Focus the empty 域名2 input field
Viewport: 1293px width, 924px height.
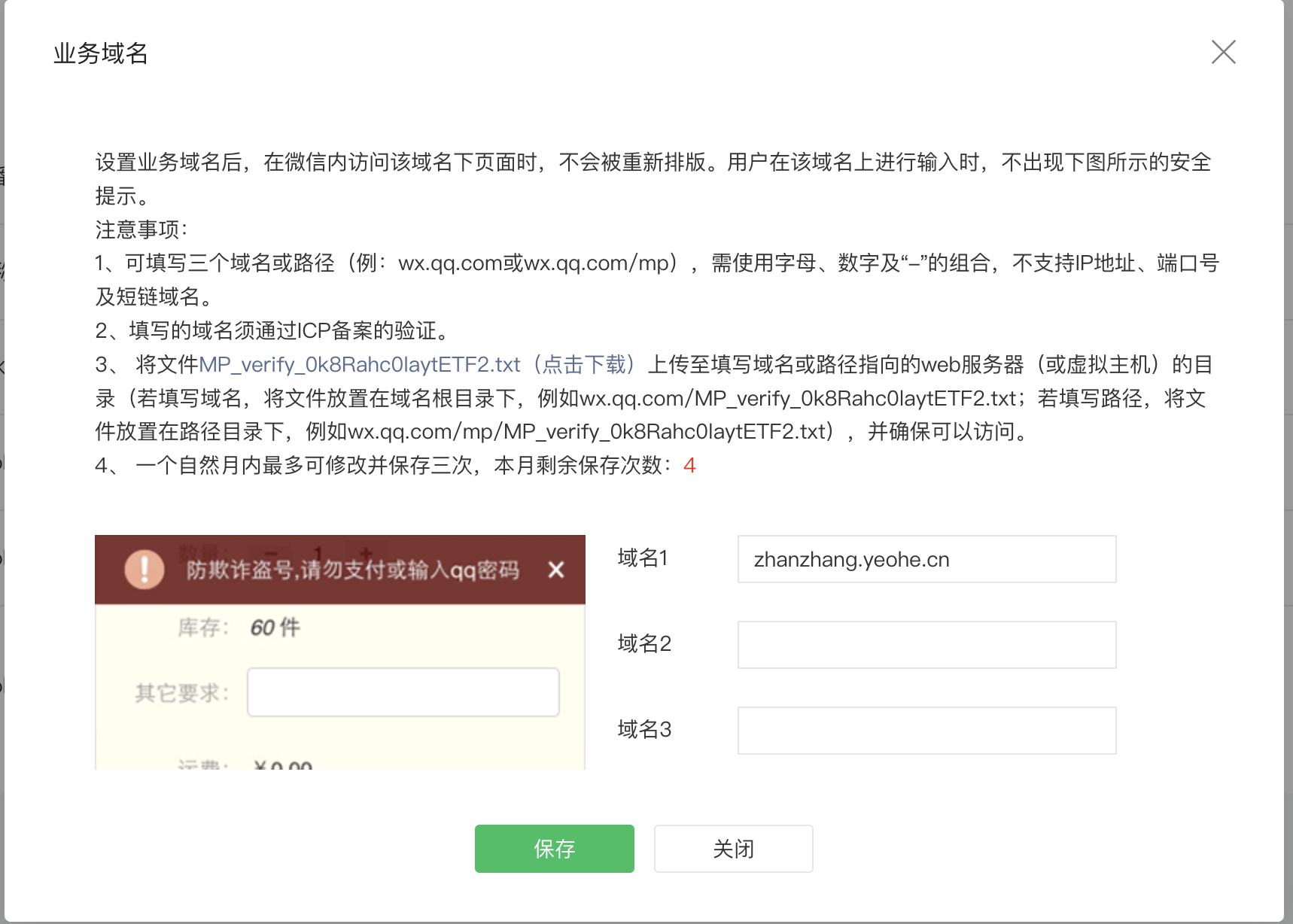pos(926,645)
